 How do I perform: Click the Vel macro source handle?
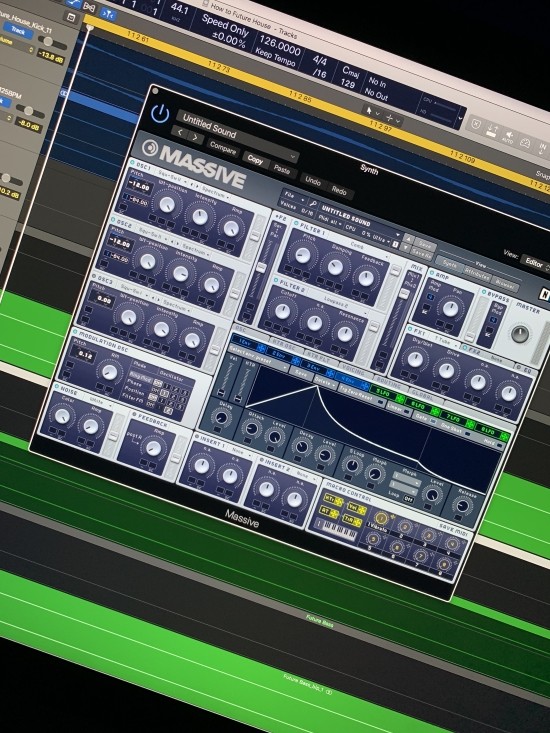coord(356,509)
